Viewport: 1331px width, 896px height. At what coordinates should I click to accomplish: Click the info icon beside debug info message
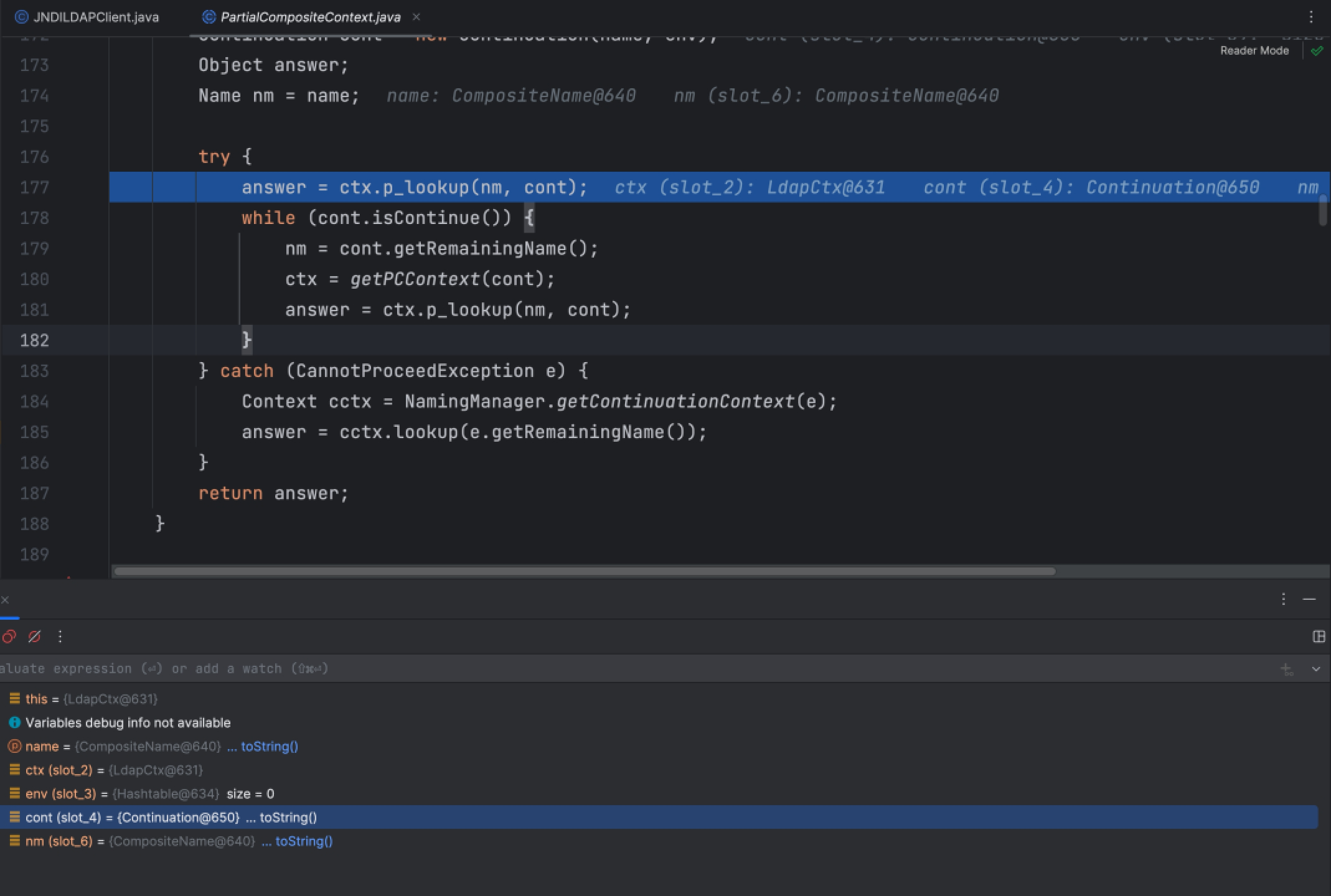click(x=14, y=723)
